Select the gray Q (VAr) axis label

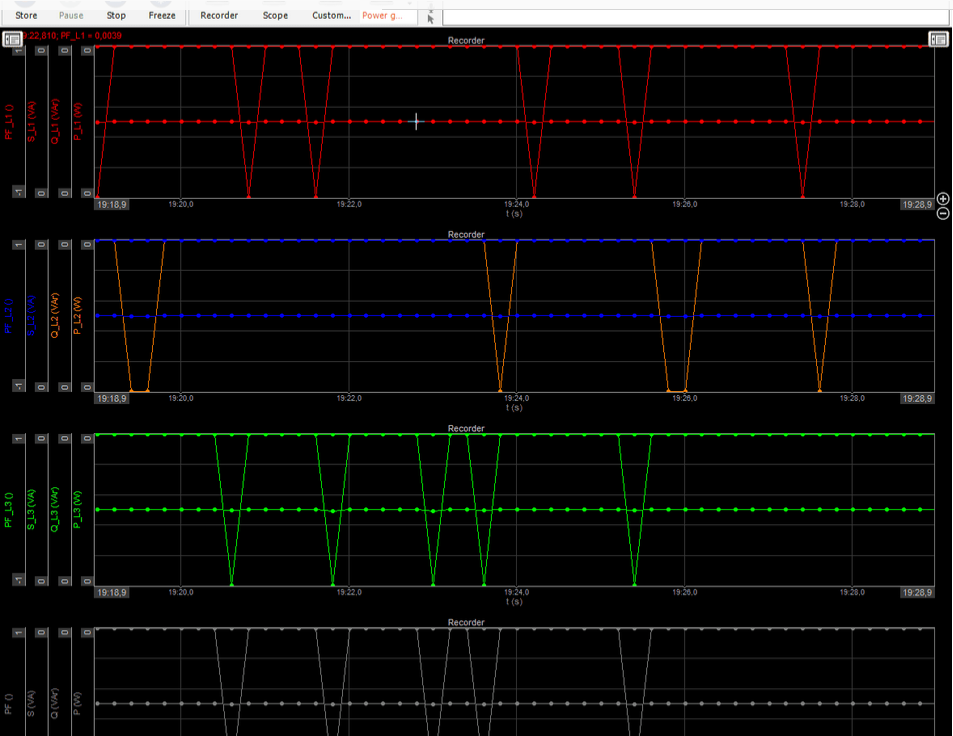click(55, 704)
